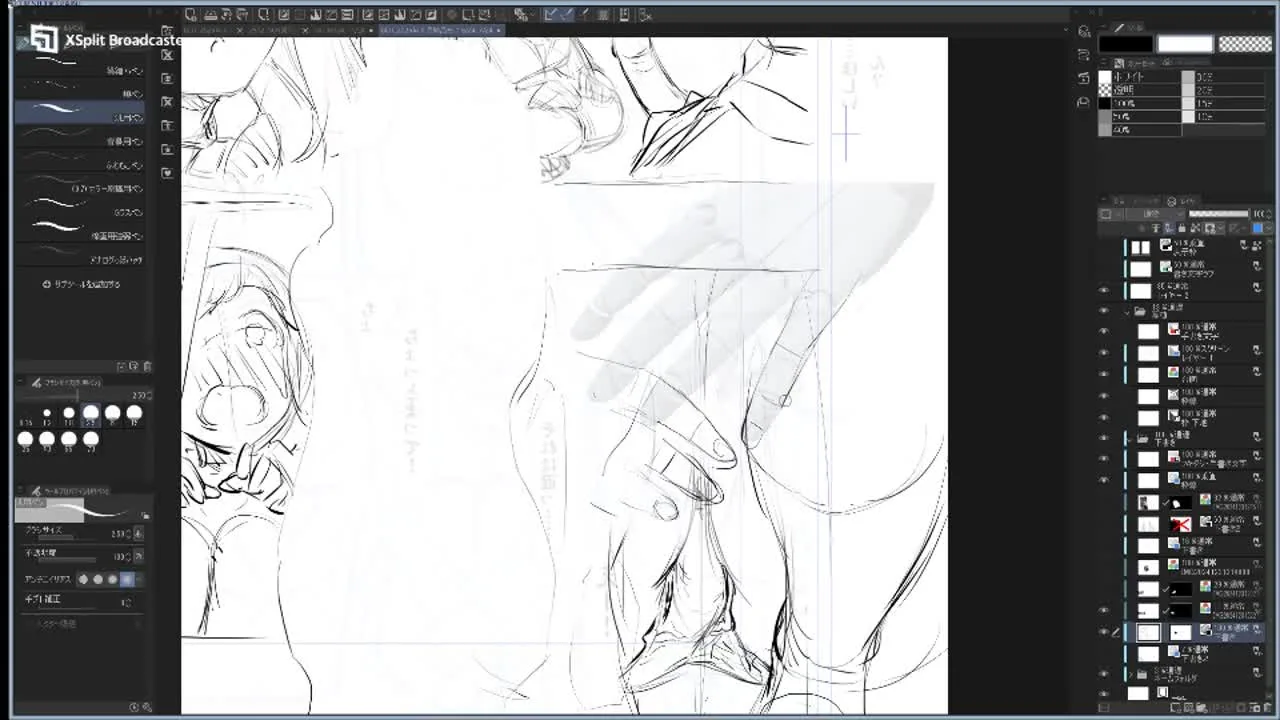
Task: Click the snap to ruler toolbar icon
Action: [552, 15]
